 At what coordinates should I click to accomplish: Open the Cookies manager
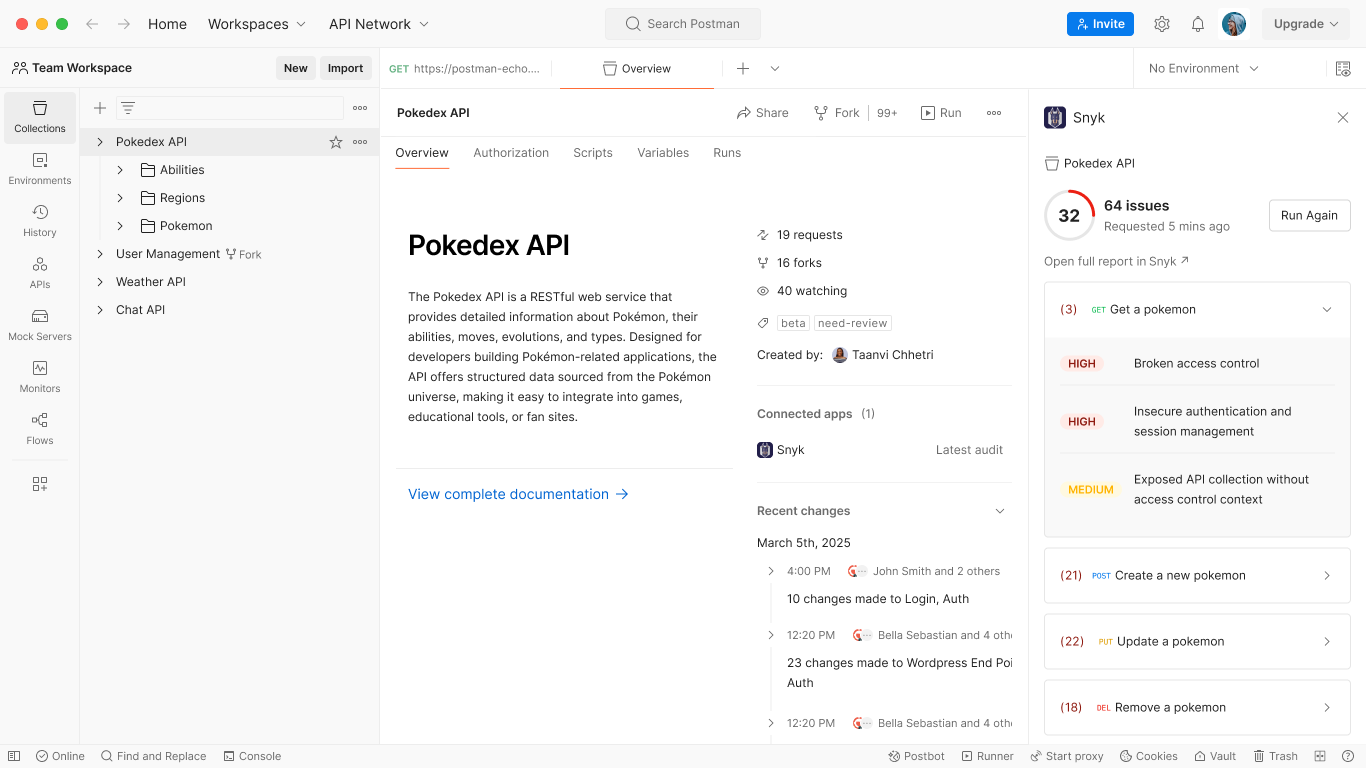(1148, 756)
